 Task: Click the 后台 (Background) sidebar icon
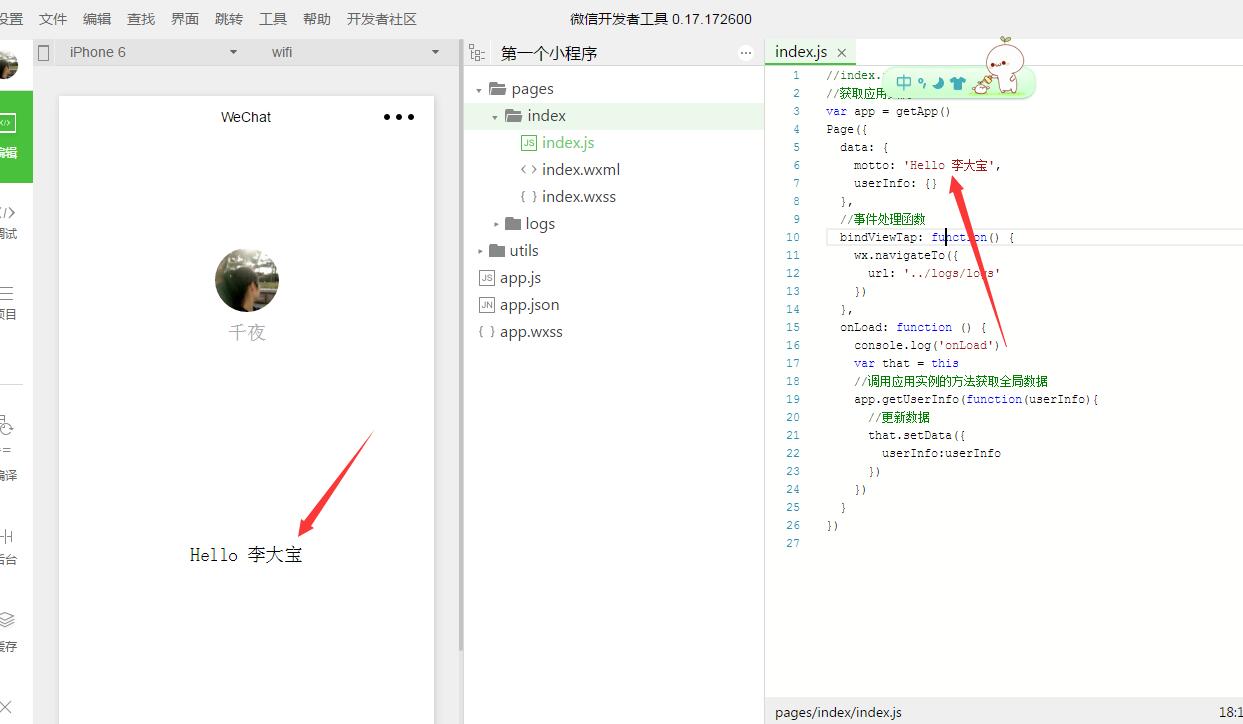pyautogui.click(x=8, y=547)
